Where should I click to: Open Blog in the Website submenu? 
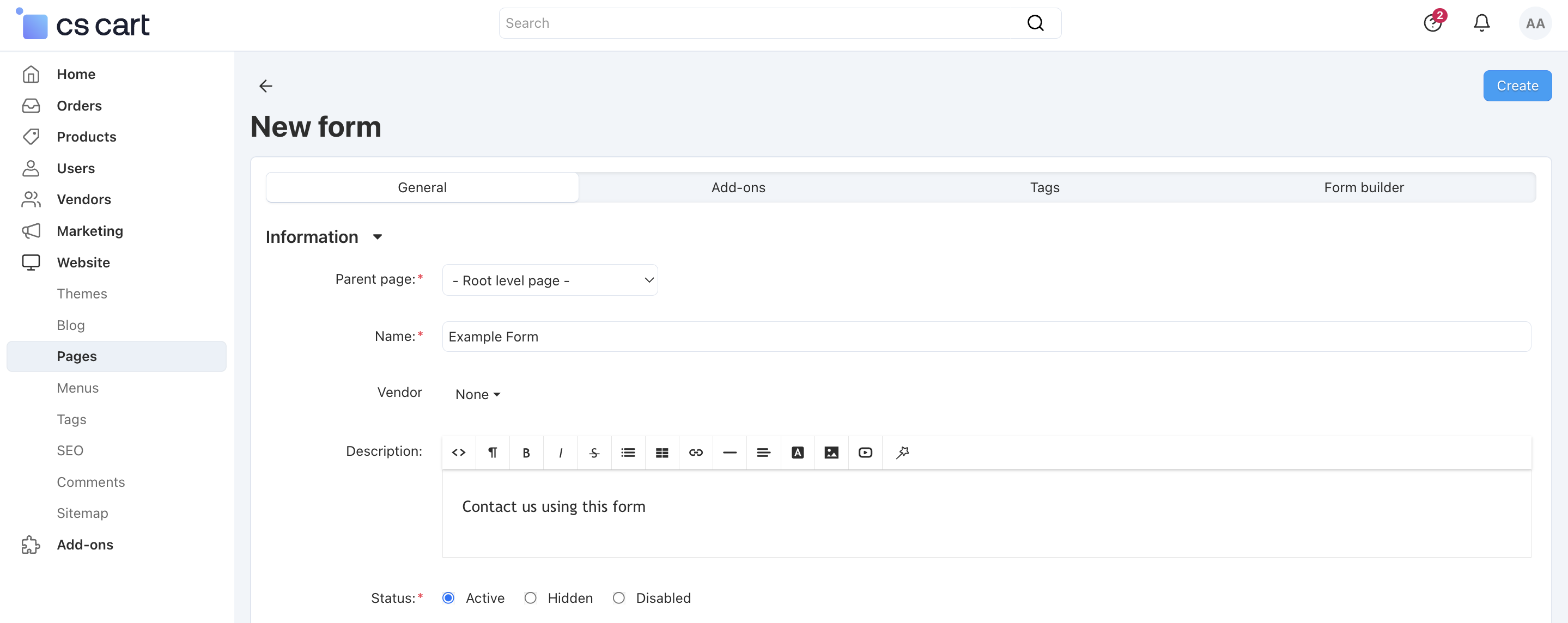coord(71,326)
